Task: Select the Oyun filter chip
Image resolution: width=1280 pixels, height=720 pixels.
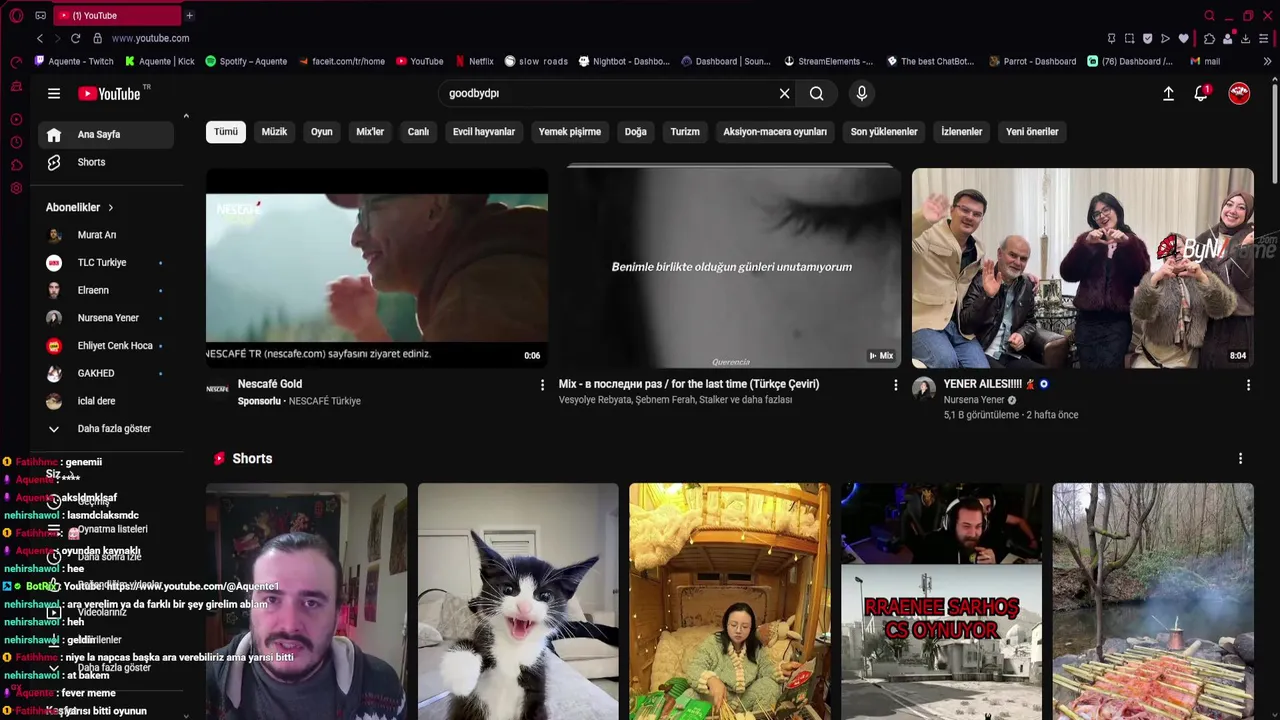Action: pos(321,131)
